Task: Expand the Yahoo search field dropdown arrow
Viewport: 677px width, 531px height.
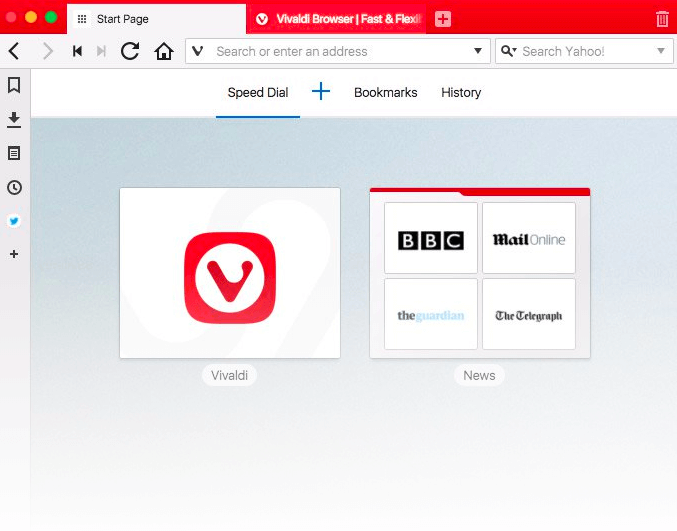Action: click(661, 51)
